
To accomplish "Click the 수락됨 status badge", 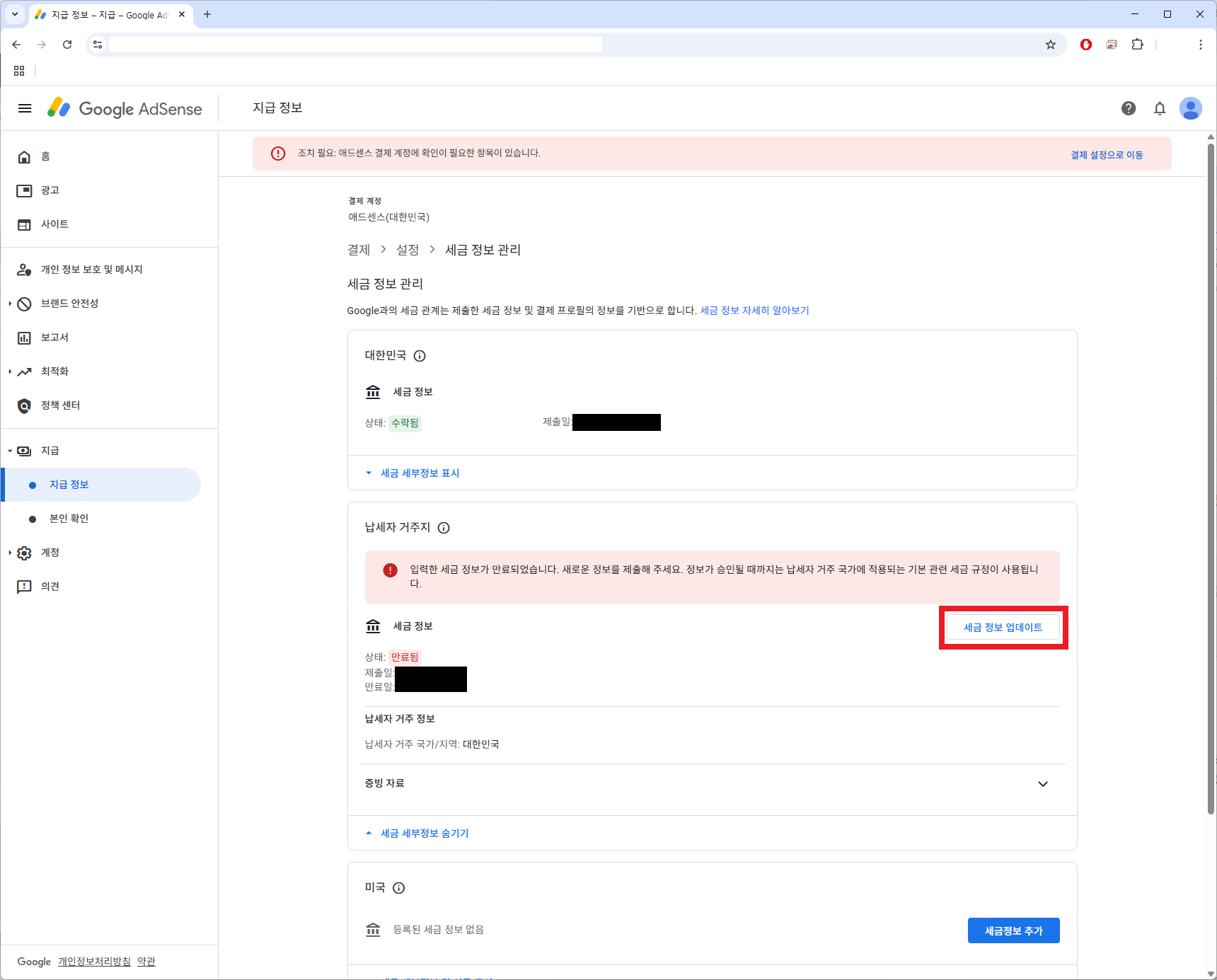I will point(405,423).
